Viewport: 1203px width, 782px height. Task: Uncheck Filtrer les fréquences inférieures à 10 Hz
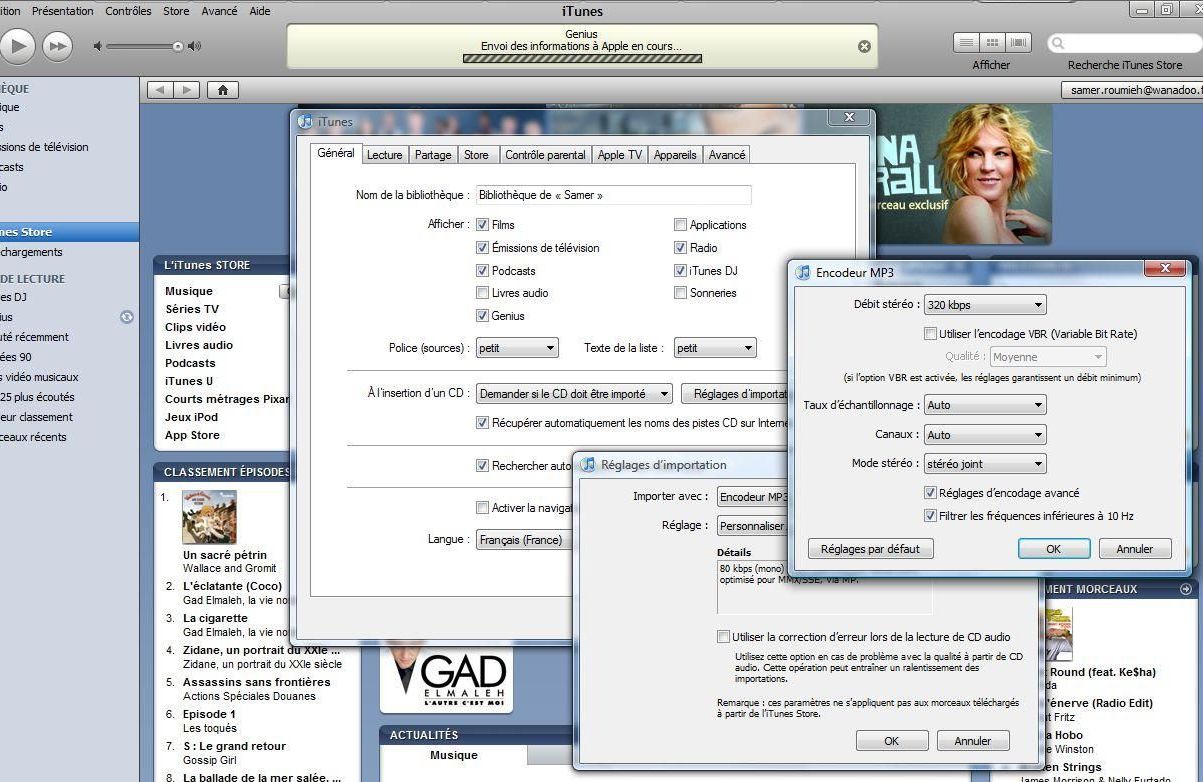click(x=931, y=516)
